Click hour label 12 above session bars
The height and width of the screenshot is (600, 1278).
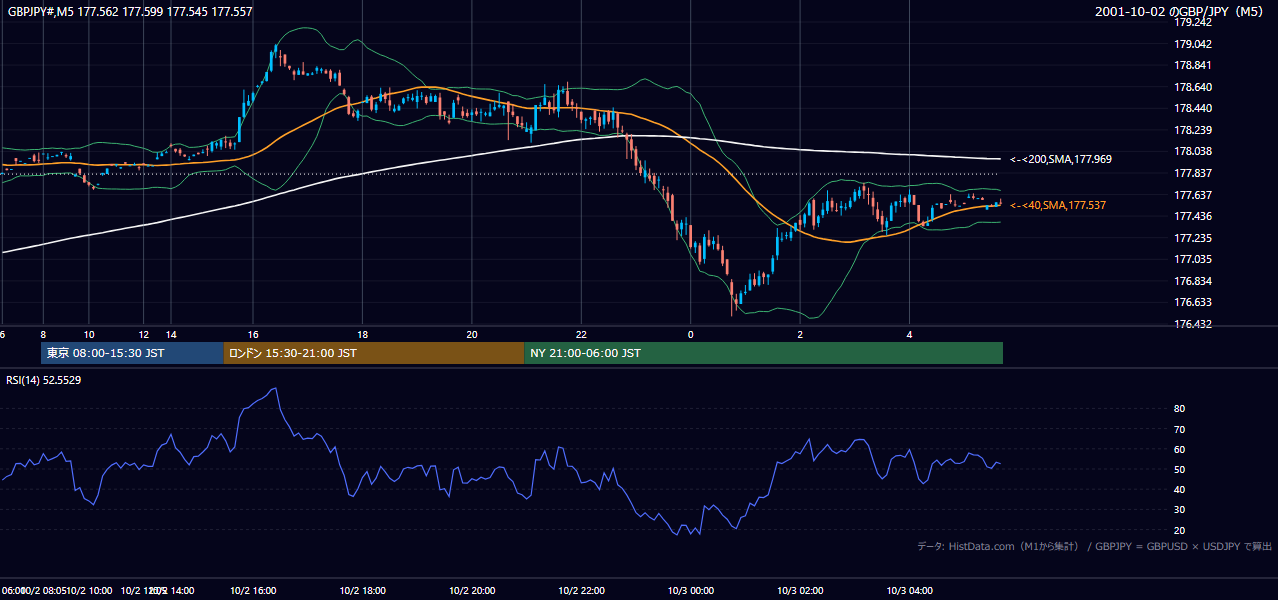pos(144,334)
